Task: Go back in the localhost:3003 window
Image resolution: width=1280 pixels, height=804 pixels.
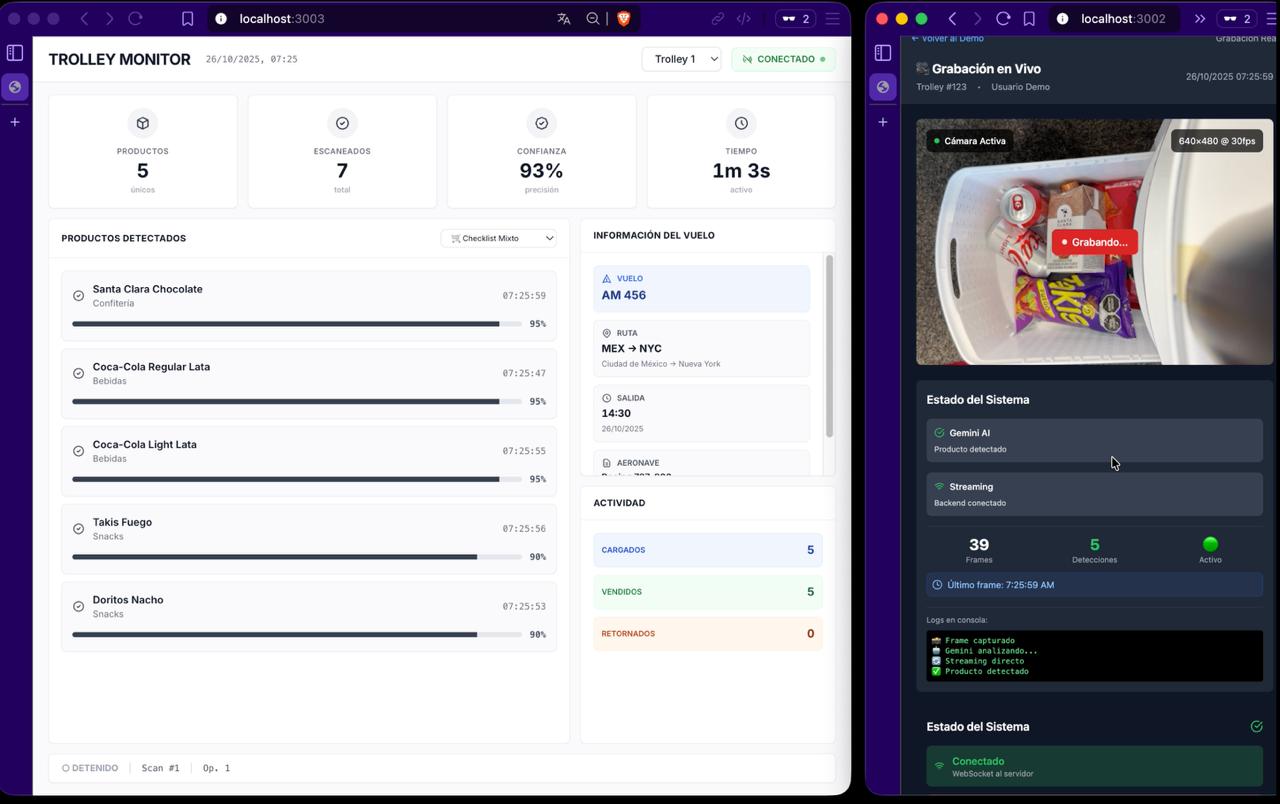Action: (84, 18)
